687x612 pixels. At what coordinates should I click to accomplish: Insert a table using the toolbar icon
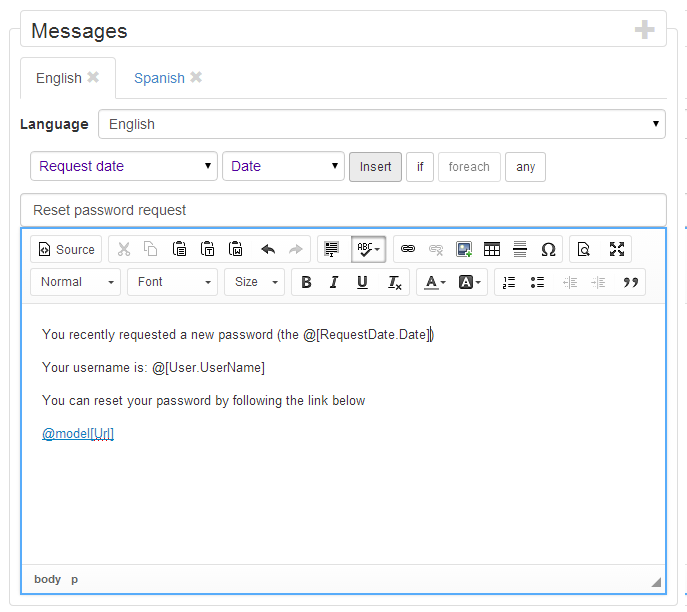492,250
